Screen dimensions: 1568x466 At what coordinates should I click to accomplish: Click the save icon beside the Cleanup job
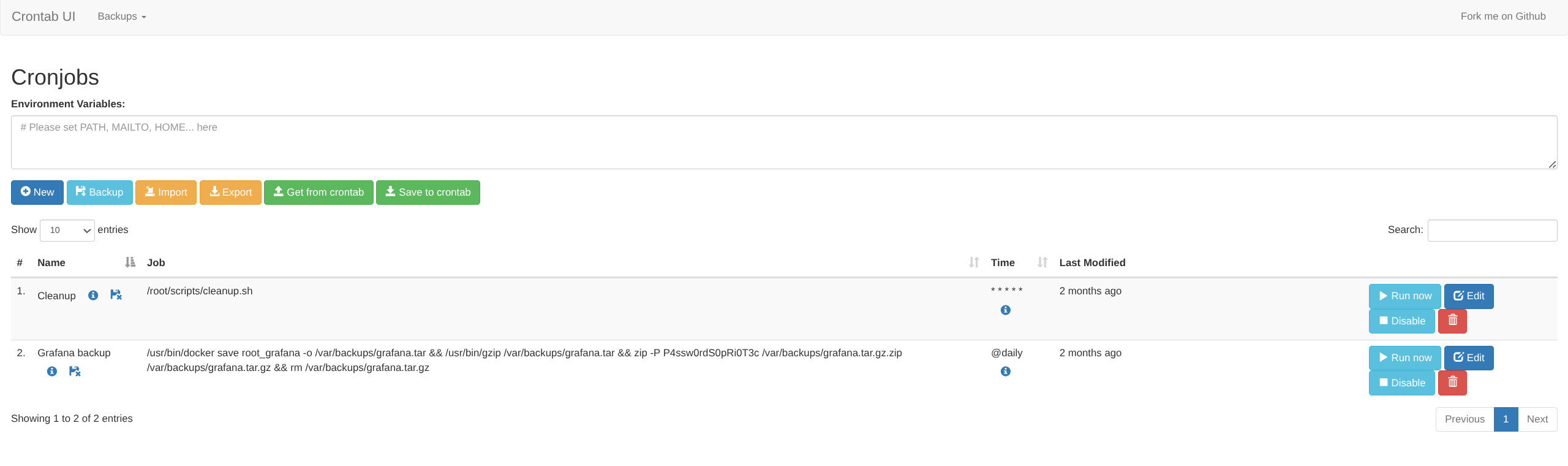(116, 295)
